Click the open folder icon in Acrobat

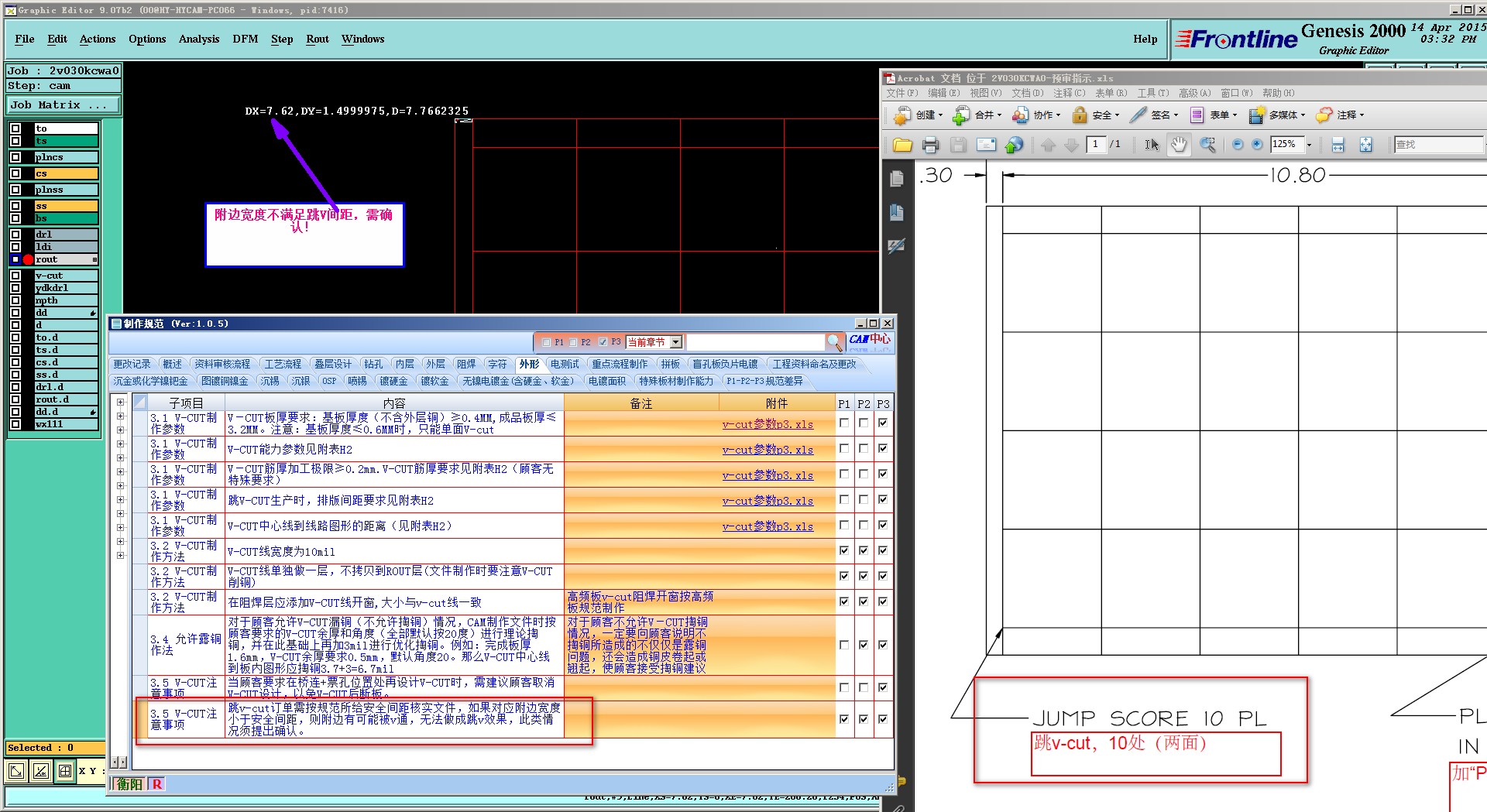click(902, 145)
